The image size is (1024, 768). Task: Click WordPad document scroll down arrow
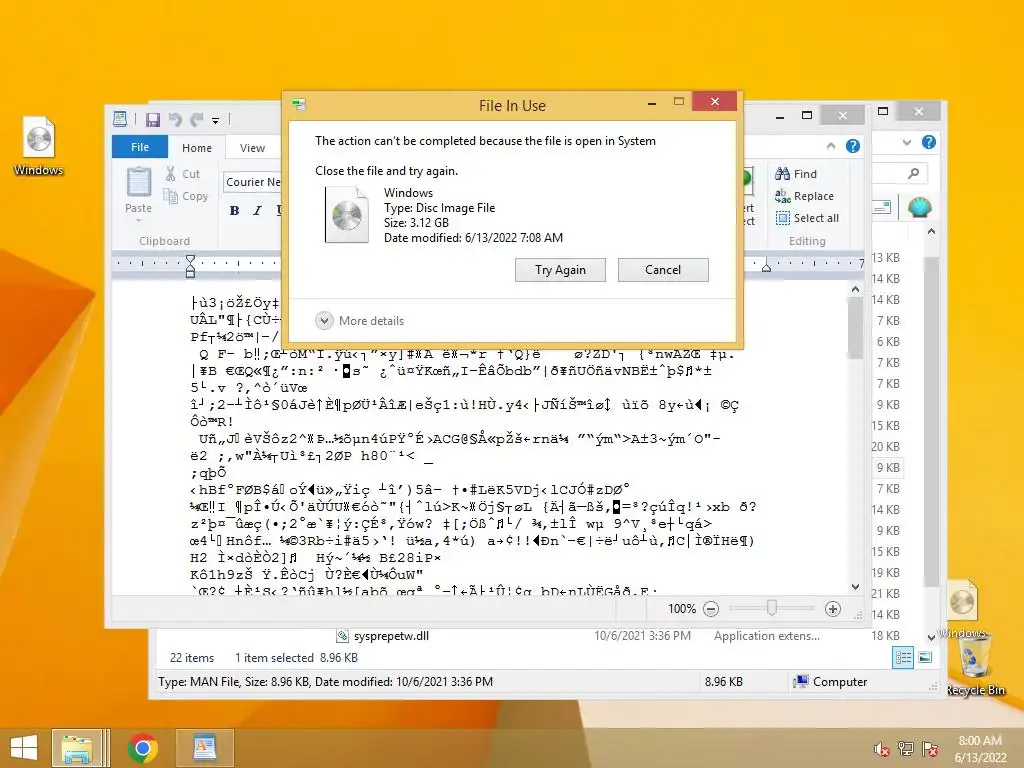[x=856, y=587]
